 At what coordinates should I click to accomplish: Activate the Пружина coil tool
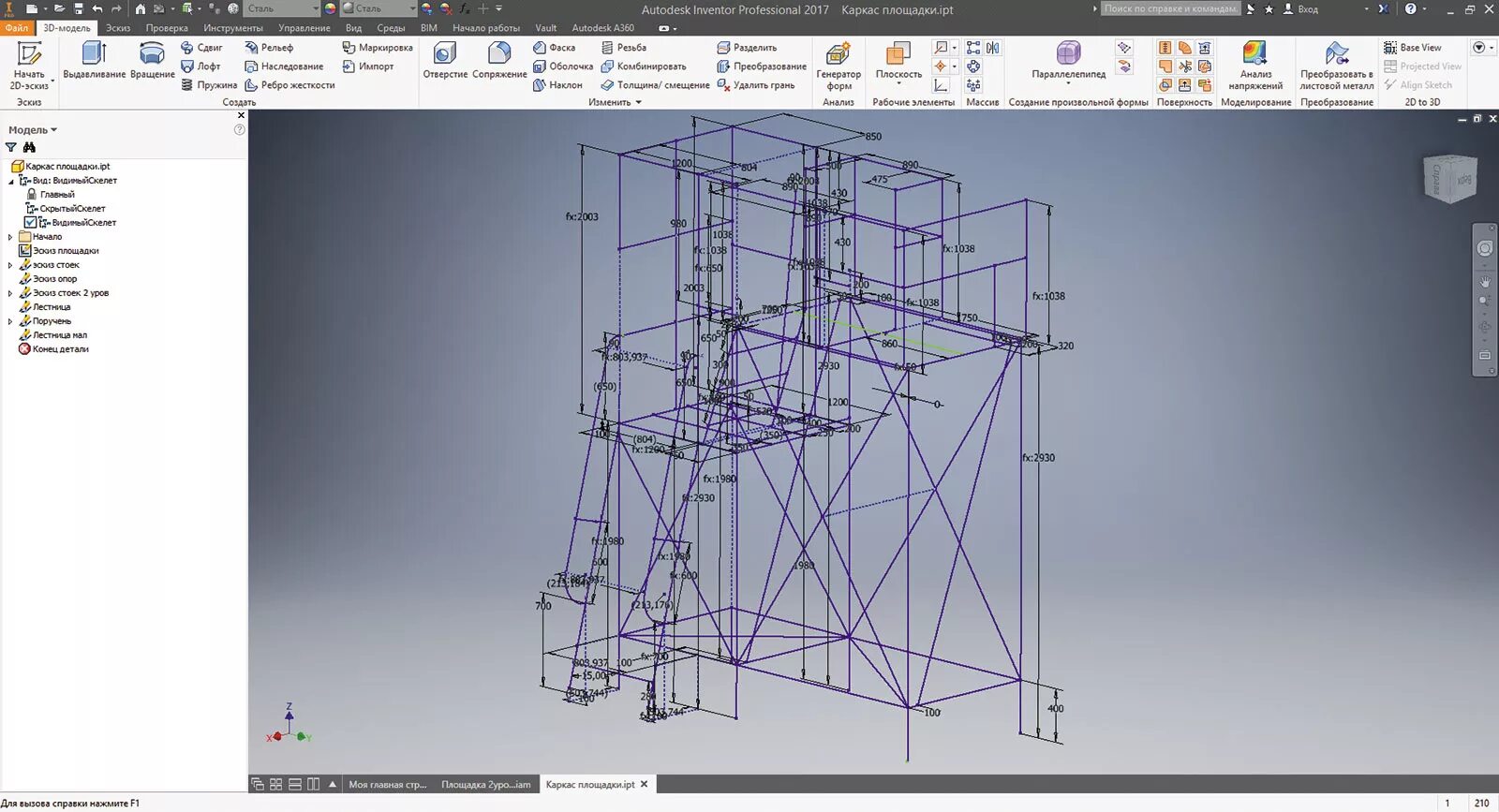point(209,84)
